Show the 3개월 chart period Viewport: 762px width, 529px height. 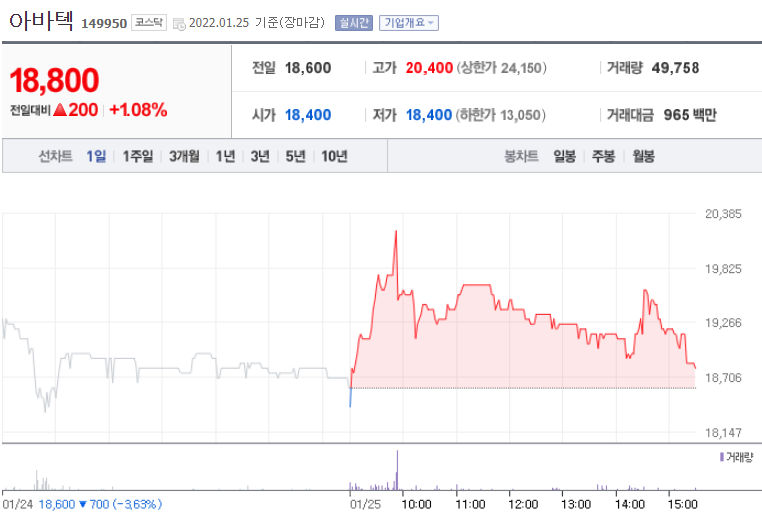coord(184,156)
